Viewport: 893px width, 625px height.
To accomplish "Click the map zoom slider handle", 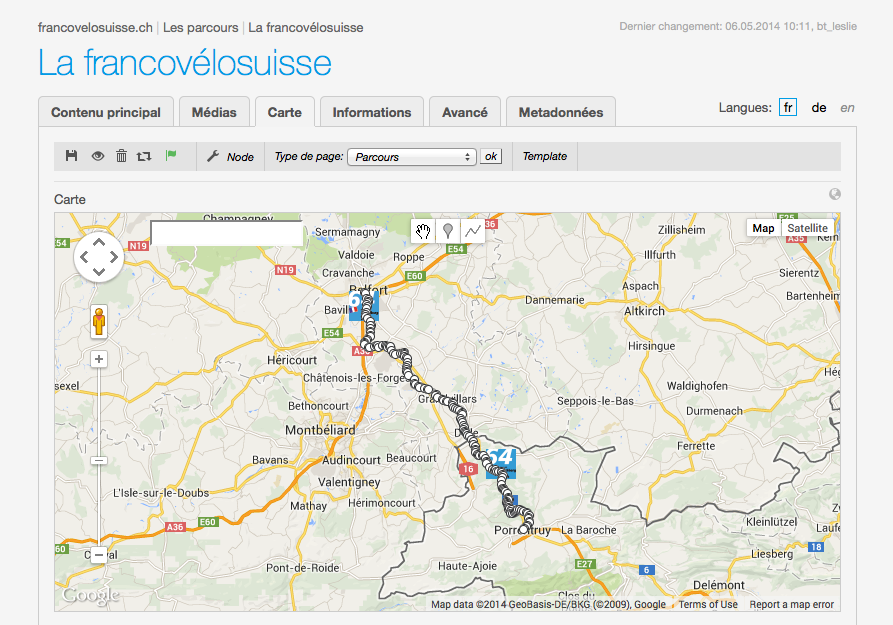I will (99, 460).
